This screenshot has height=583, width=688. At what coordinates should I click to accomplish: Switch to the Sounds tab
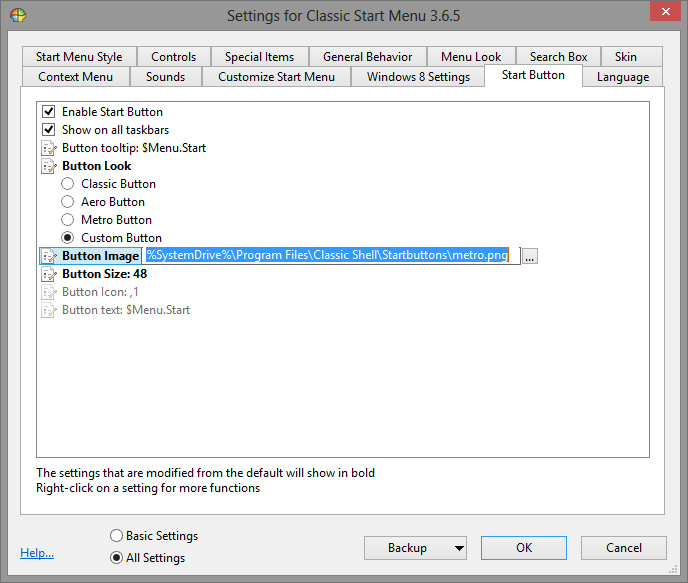[x=165, y=77]
